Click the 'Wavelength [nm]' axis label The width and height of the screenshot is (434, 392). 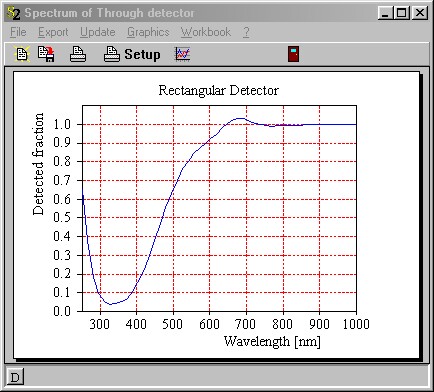(x=272, y=341)
